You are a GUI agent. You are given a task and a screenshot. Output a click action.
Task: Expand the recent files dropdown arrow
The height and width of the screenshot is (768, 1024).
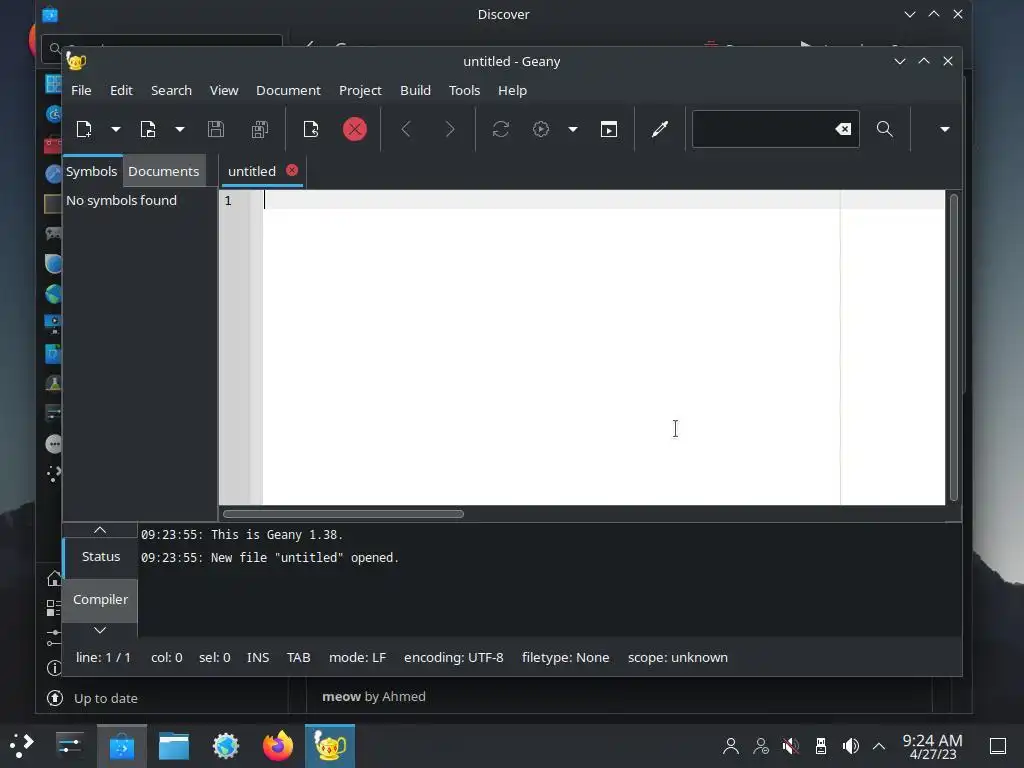click(x=180, y=129)
